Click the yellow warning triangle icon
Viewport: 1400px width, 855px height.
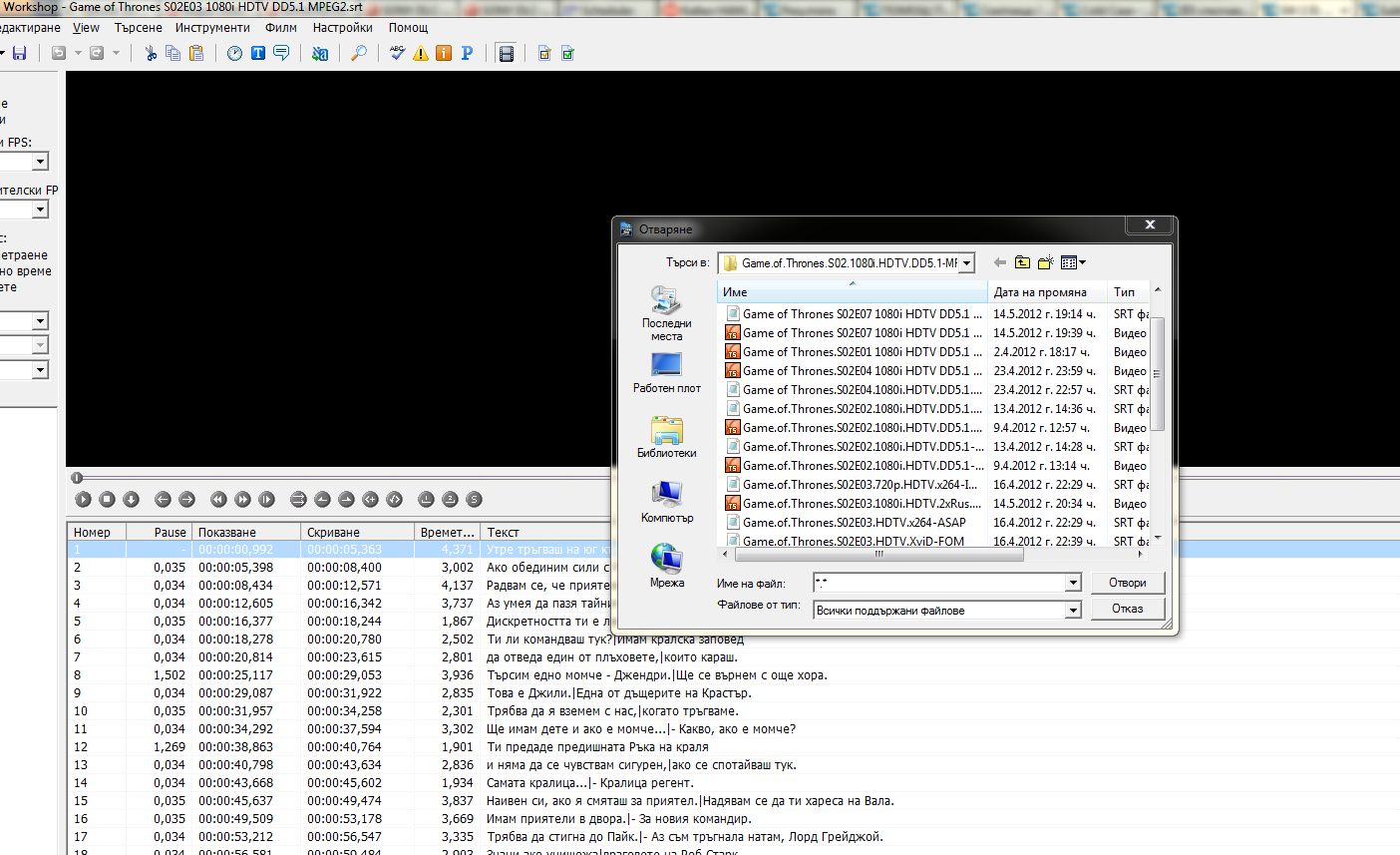[x=421, y=53]
